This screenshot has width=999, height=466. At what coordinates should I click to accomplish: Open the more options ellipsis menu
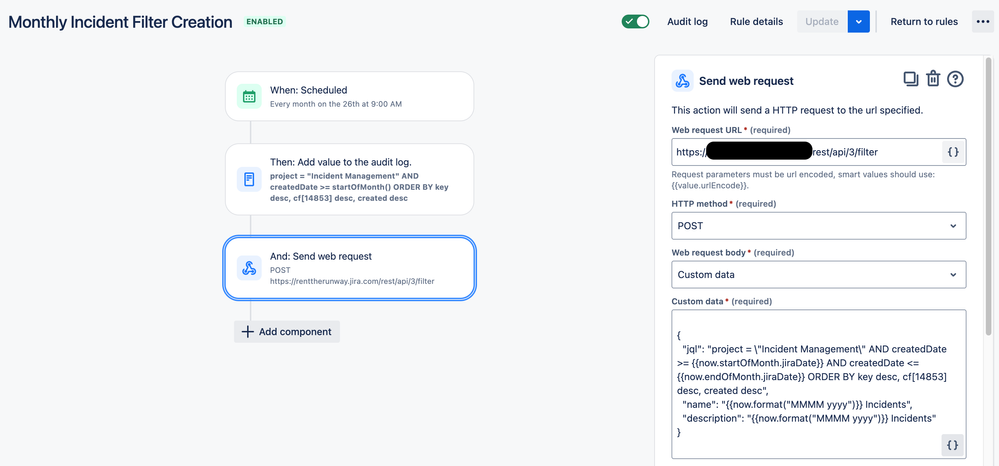coord(982,21)
